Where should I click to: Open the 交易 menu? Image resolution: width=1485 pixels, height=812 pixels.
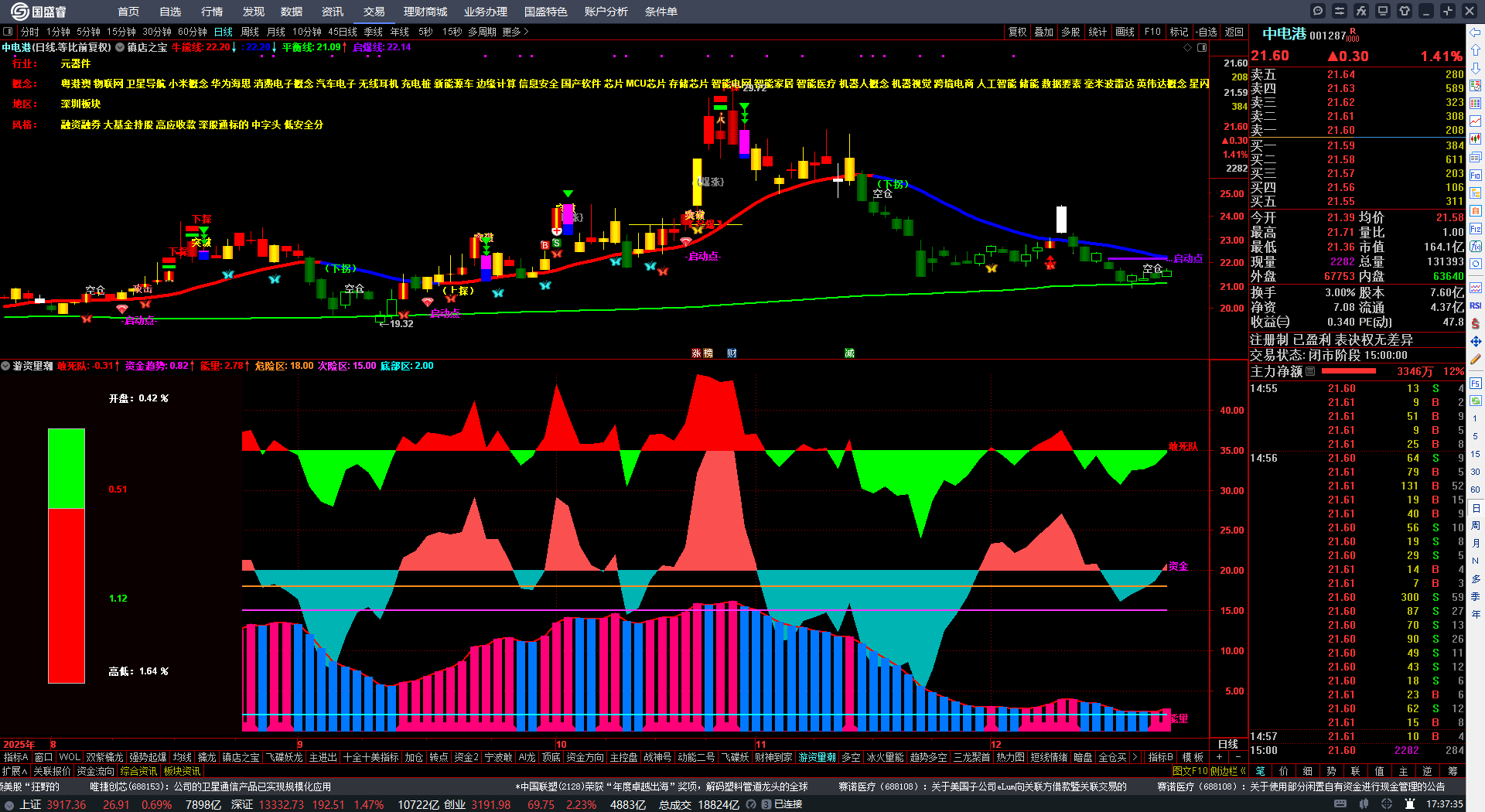[x=374, y=12]
